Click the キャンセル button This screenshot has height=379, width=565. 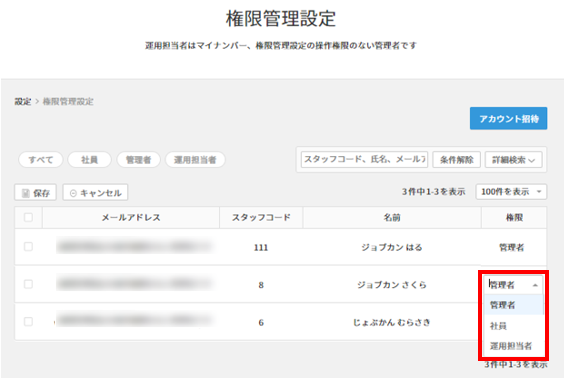95,193
